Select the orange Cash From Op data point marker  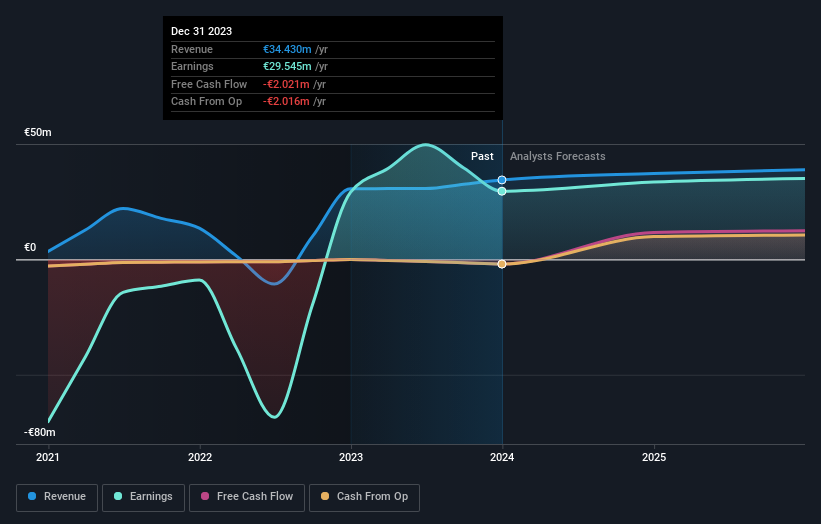pyautogui.click(x=502, y=264)
